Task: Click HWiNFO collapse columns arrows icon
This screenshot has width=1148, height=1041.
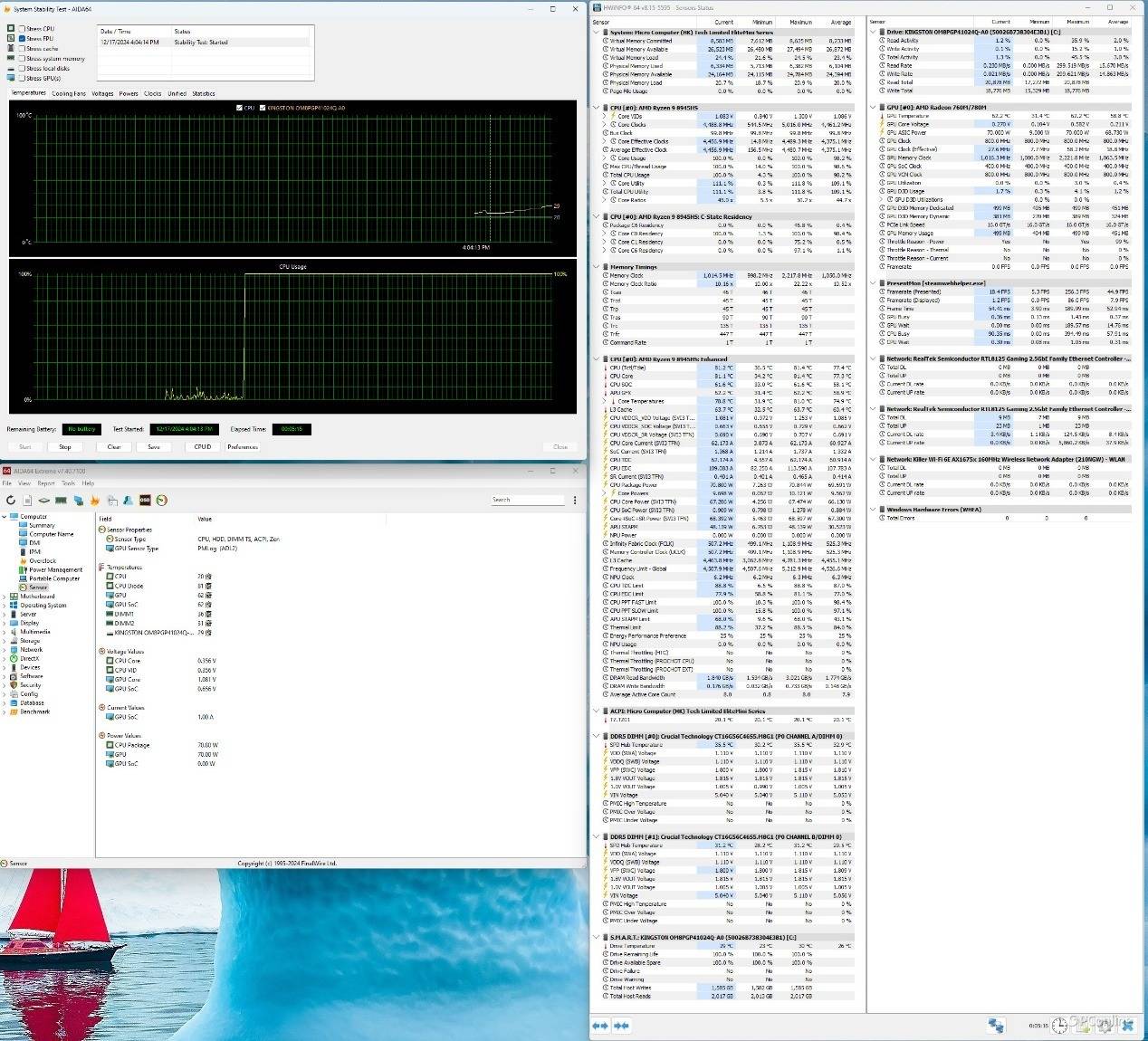Action: [621, 1026]
